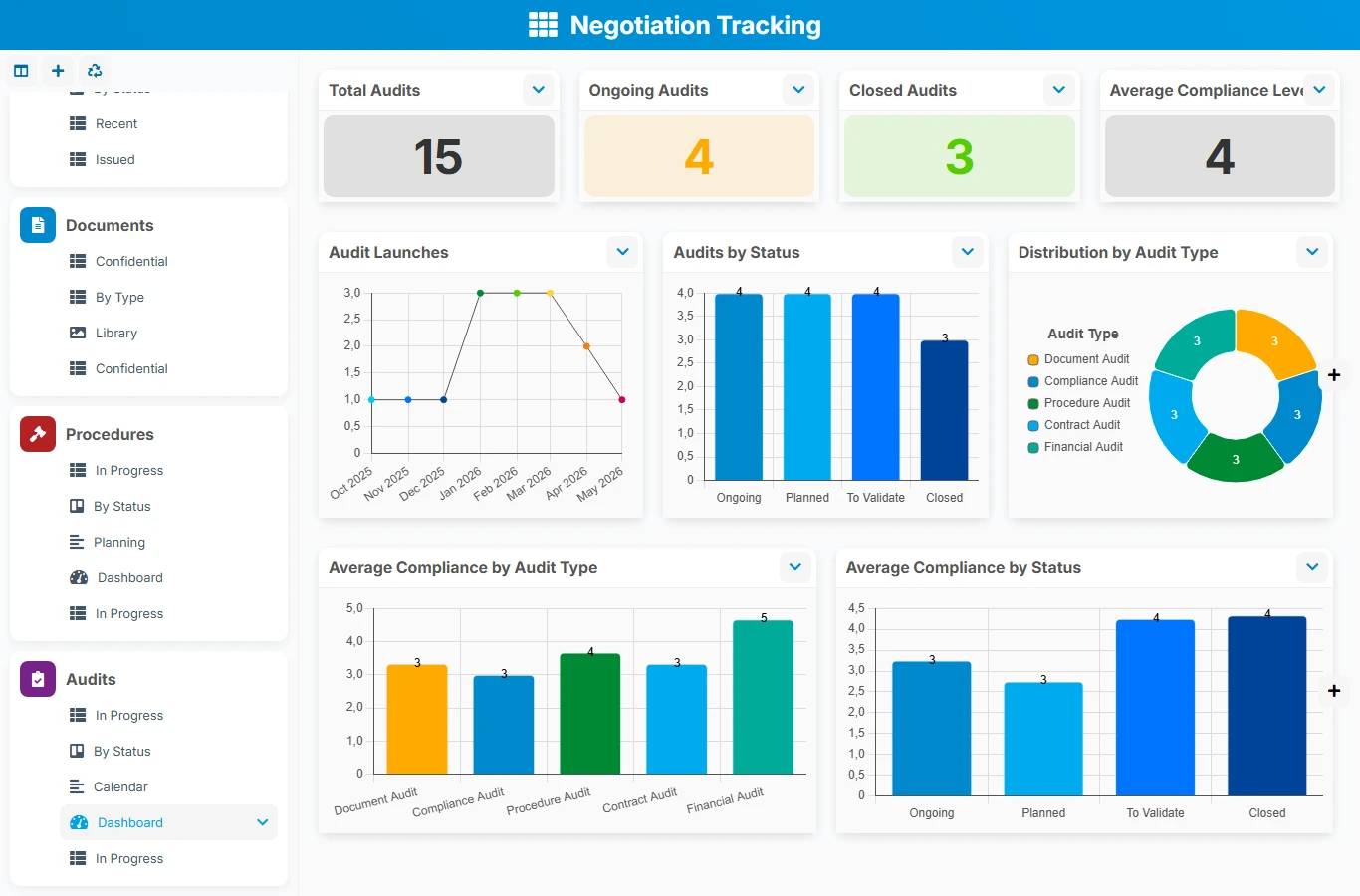Open Dashboard under Procedures

coord(130,577)
